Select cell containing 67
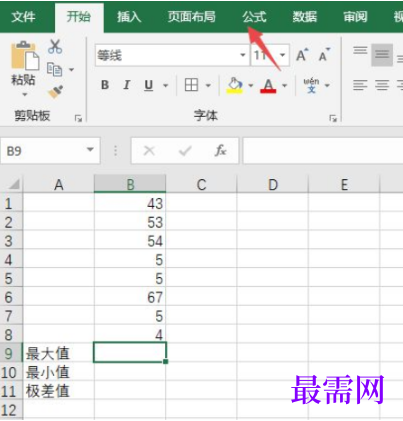Image resolution: width=403 pixels, height=421 pixels. [130, 297]
